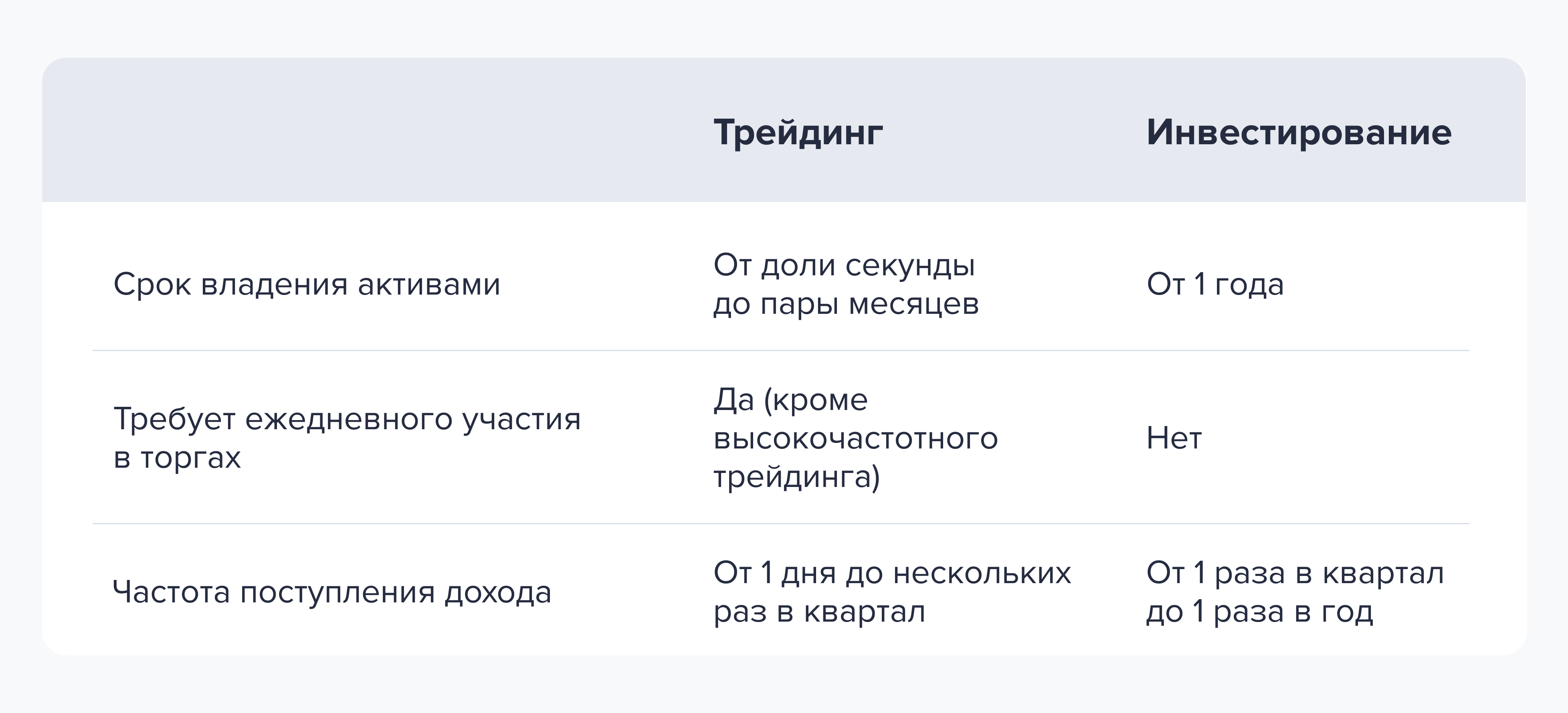Click the «Да (кроме» text line
The width and height of the screenshot is (1568, 713).
[791, 400]
